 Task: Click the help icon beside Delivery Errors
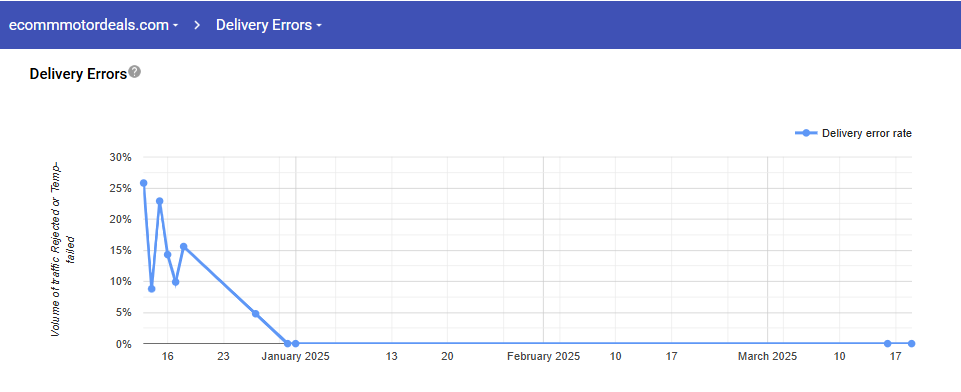tap(135, 72)
